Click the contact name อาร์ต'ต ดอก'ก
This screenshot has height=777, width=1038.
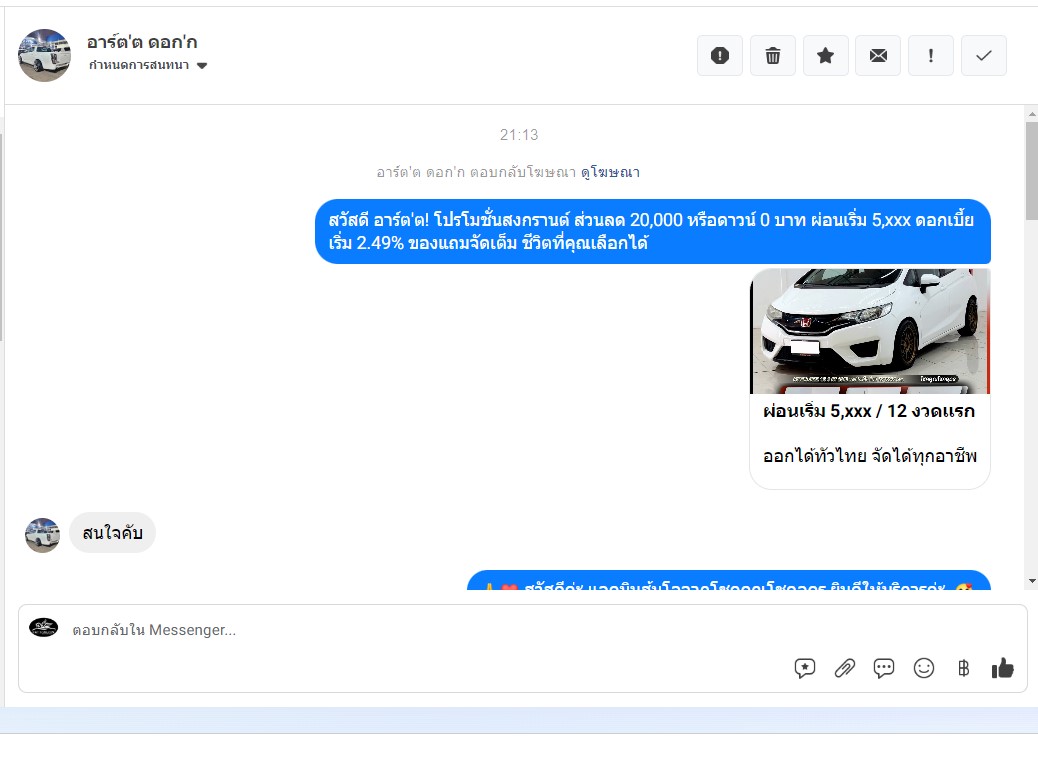coord(142,42)
